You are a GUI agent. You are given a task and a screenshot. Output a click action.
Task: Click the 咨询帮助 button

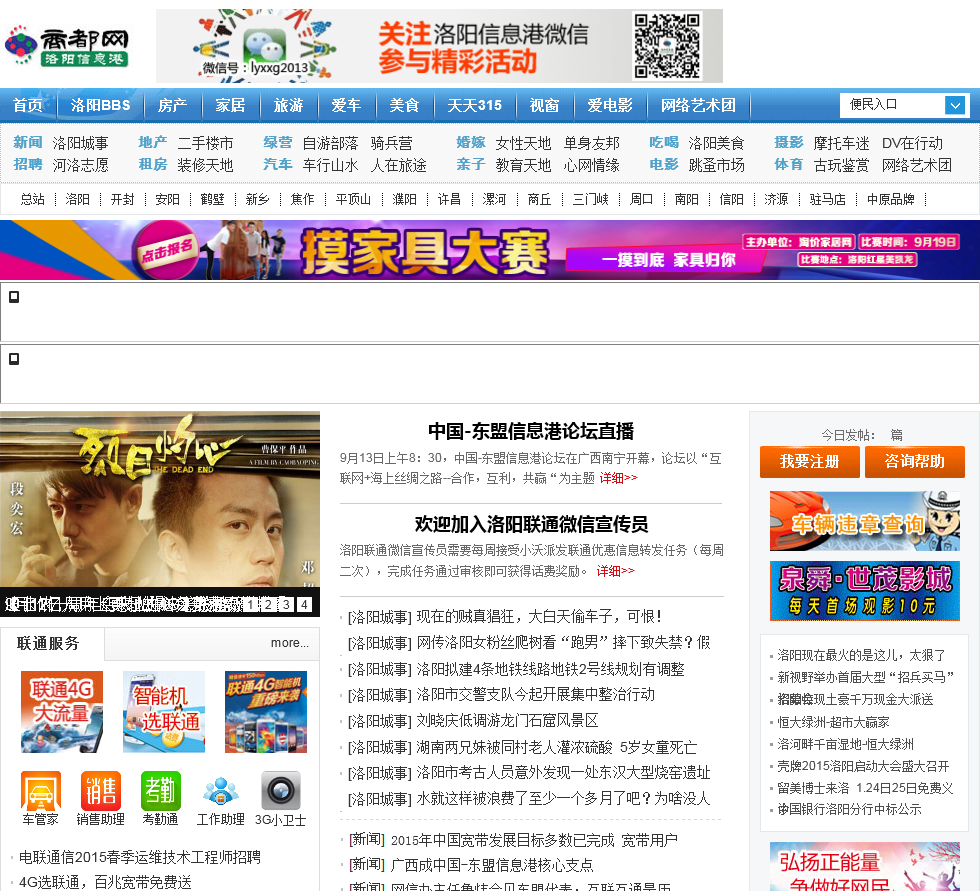pos(914,462)
